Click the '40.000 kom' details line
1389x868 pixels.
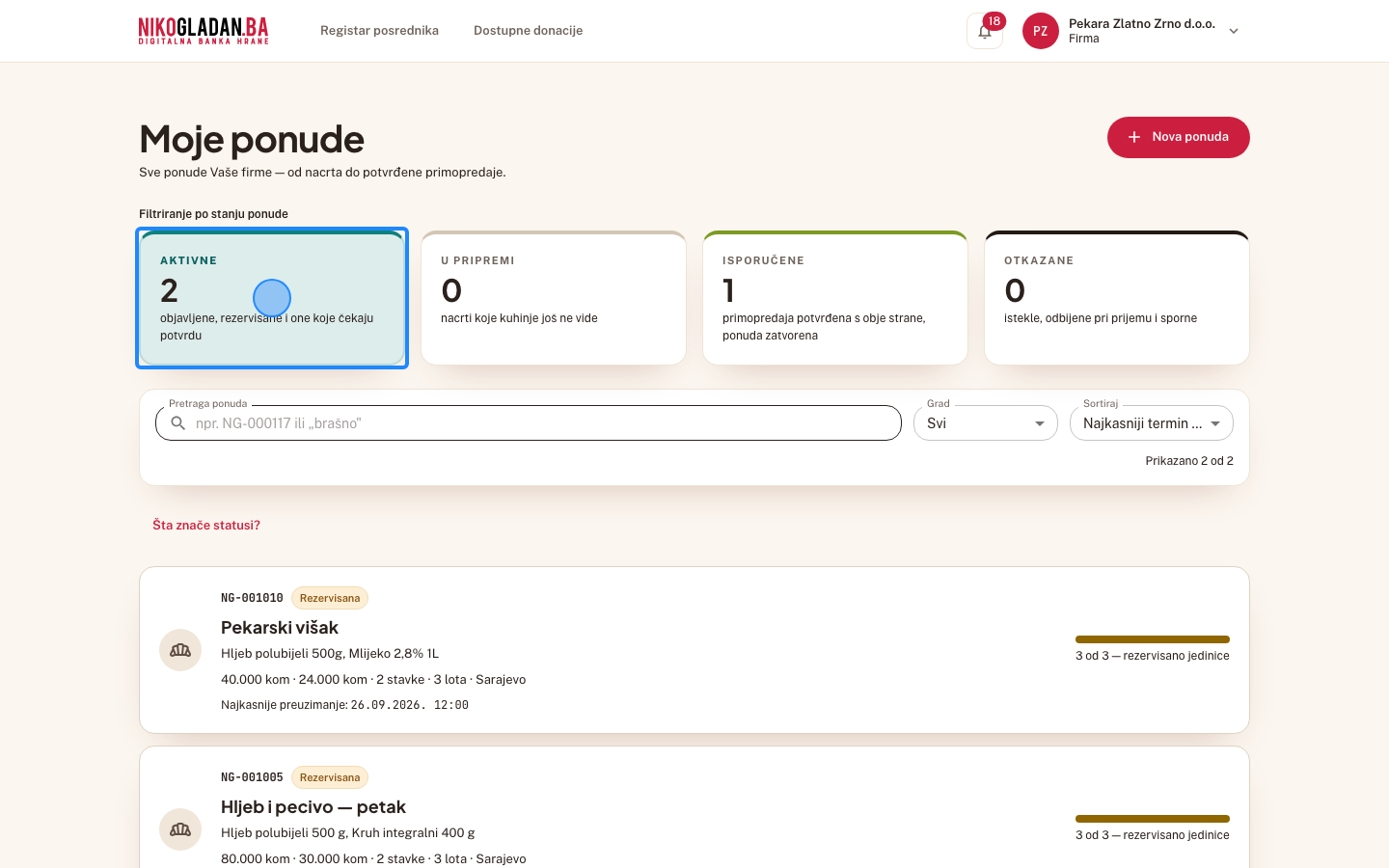pos(373,680)
